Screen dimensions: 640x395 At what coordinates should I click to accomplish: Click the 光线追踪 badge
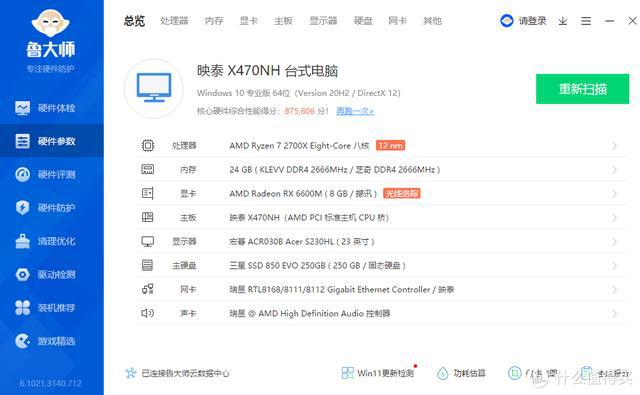402,193
